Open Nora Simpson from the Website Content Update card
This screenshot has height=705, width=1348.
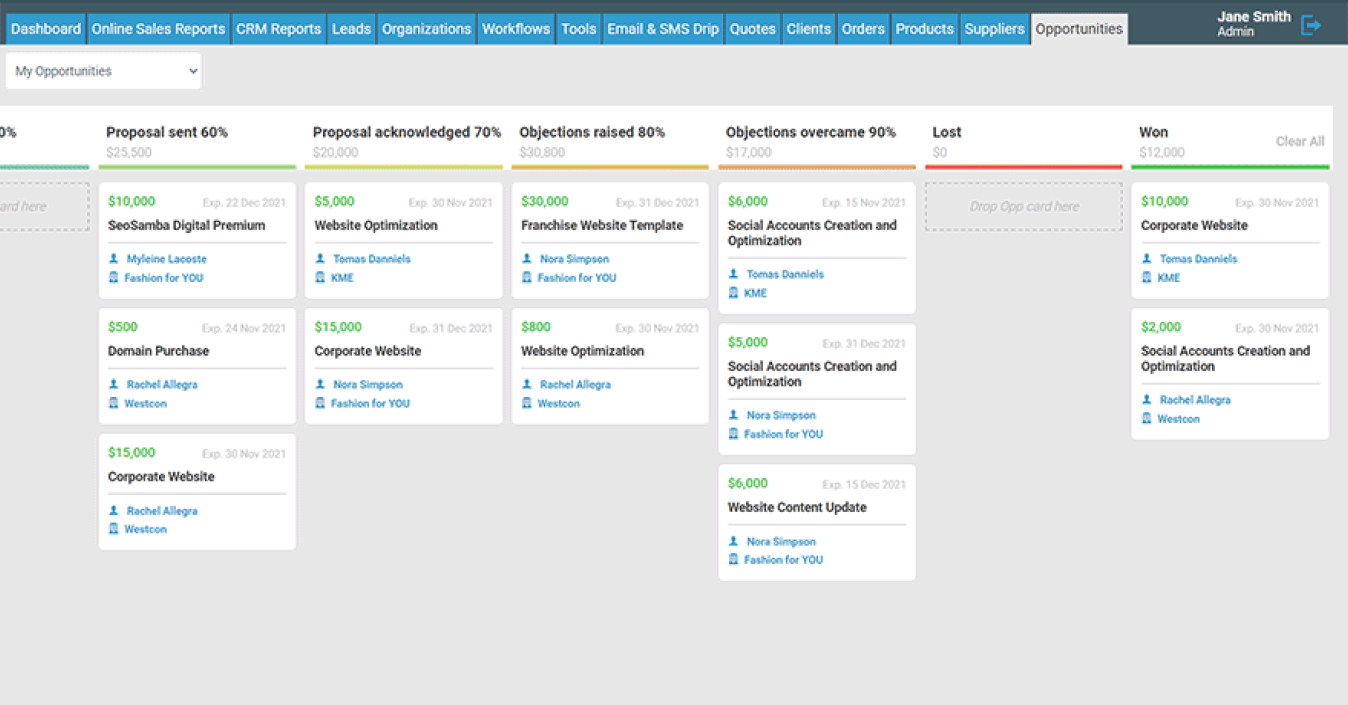click(781, 540)
